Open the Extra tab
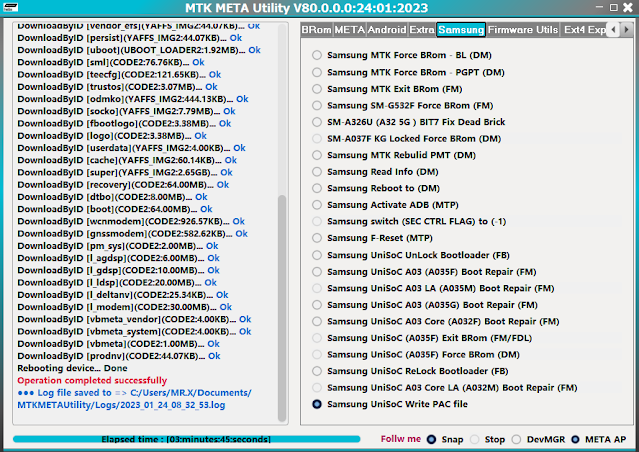This screenshot has width=639, height=452. 422,30
